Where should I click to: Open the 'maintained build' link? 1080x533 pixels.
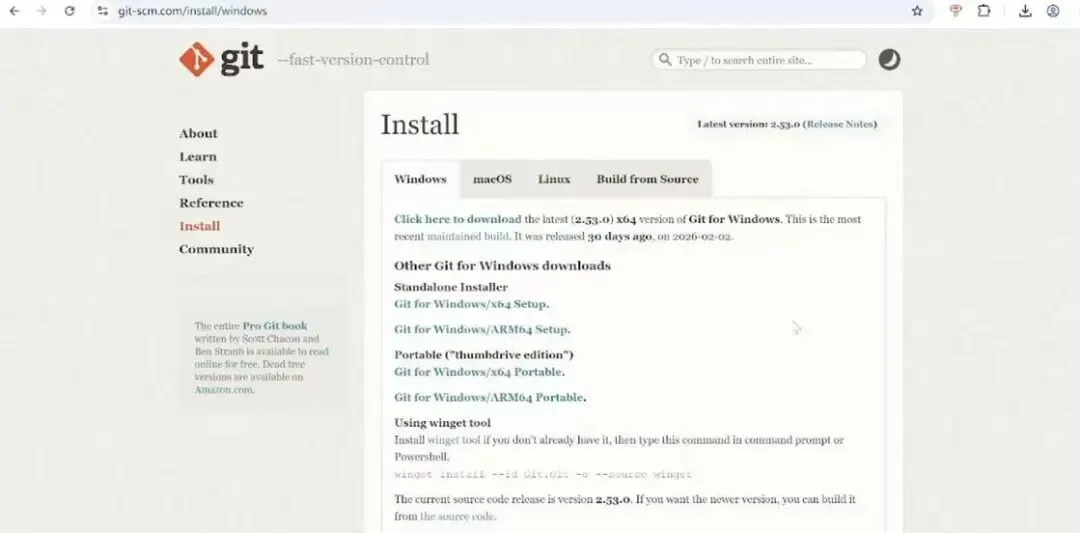point(468,236)
